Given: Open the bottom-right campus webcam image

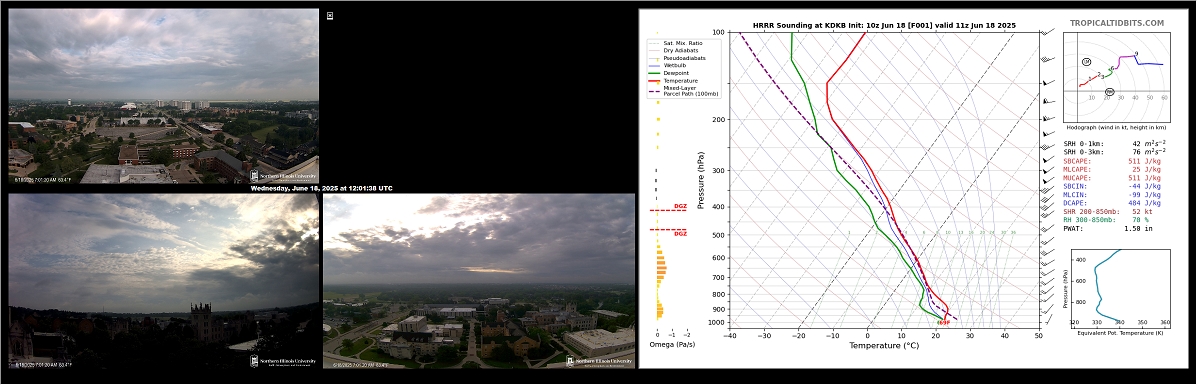Looking at the screenshot, I should [479, 281].
